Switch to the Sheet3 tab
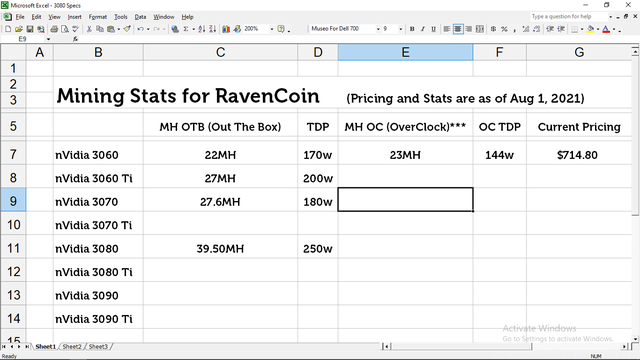 98,347
